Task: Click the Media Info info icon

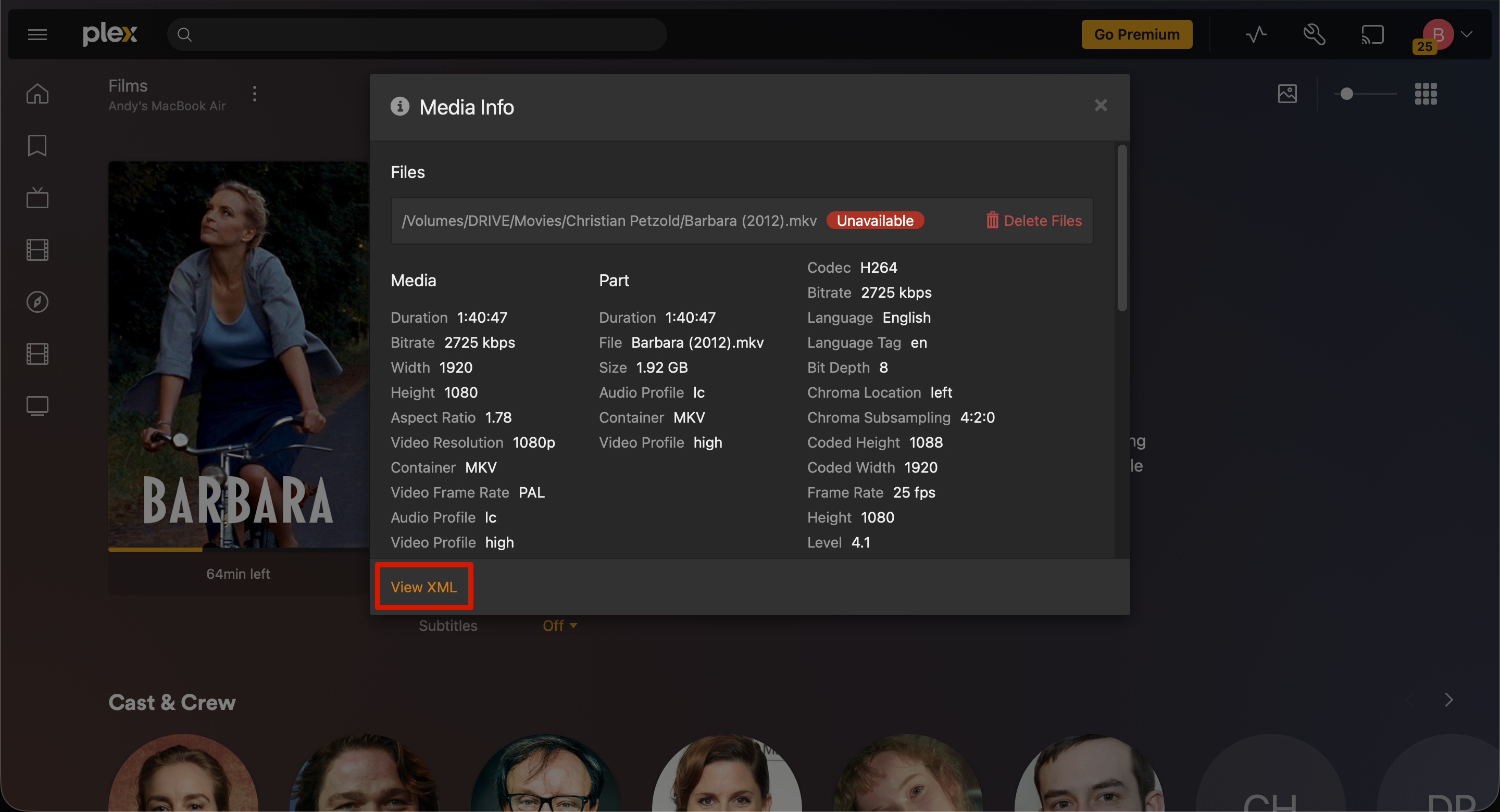Action: pos(400,107)
